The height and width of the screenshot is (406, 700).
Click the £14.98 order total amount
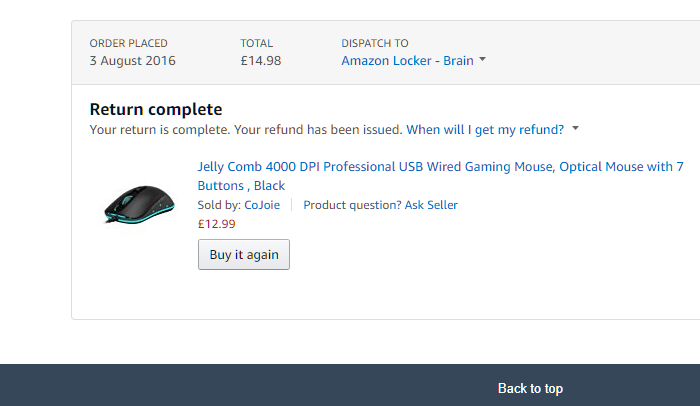pos(261,61)
